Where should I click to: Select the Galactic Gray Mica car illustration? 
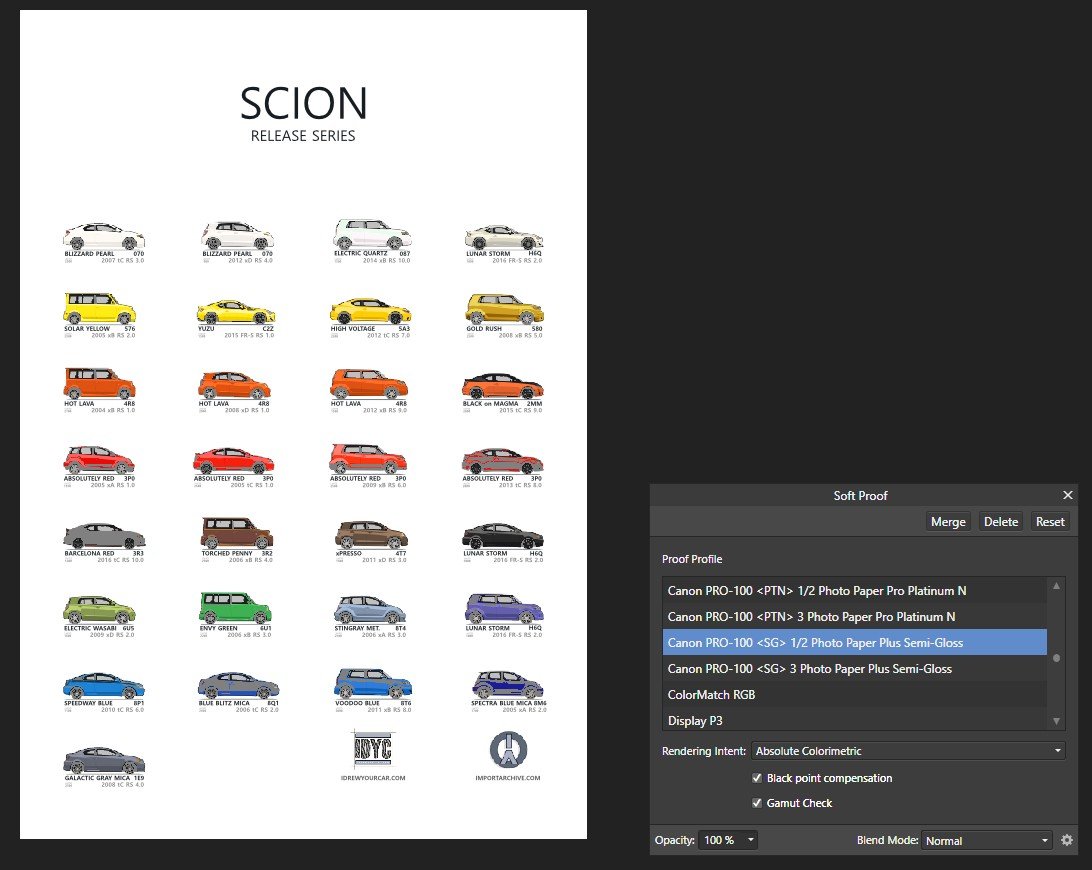pos(104,761)
